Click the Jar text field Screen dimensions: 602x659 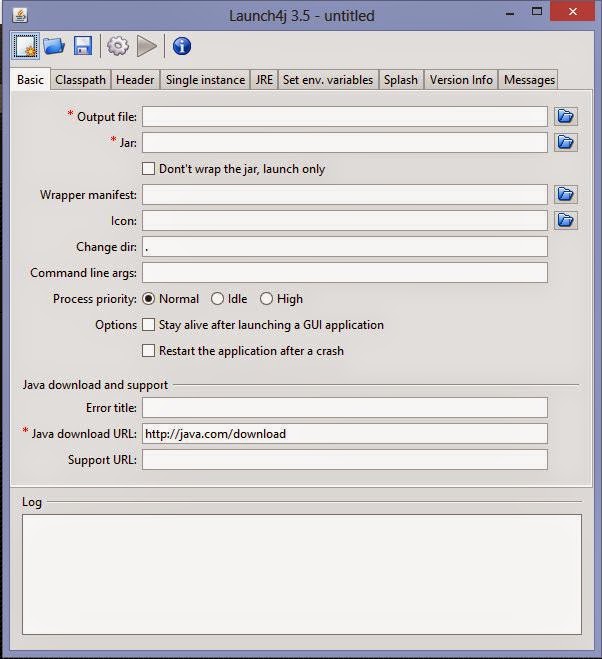point(345,142)
